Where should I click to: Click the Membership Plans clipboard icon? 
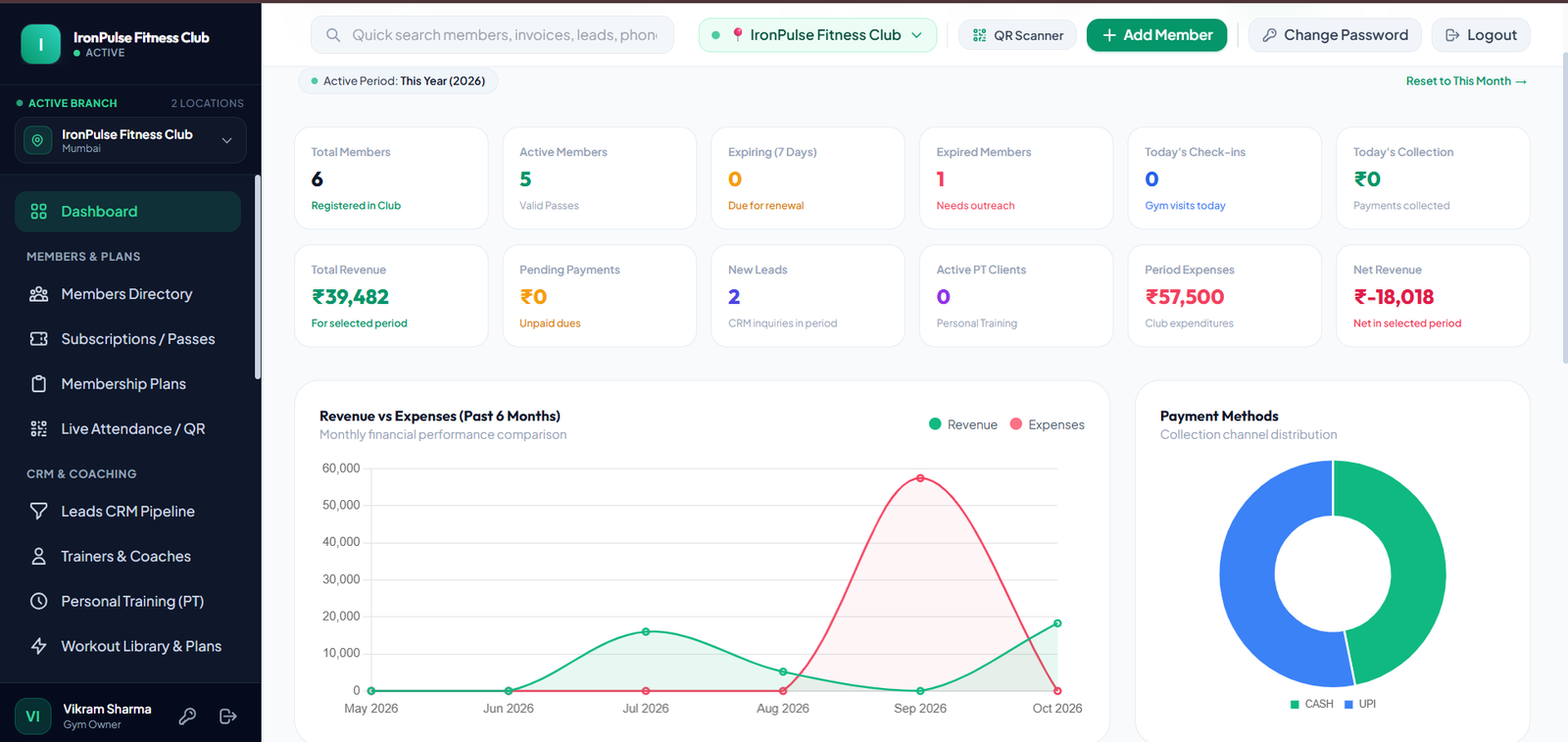coord(39,384)
